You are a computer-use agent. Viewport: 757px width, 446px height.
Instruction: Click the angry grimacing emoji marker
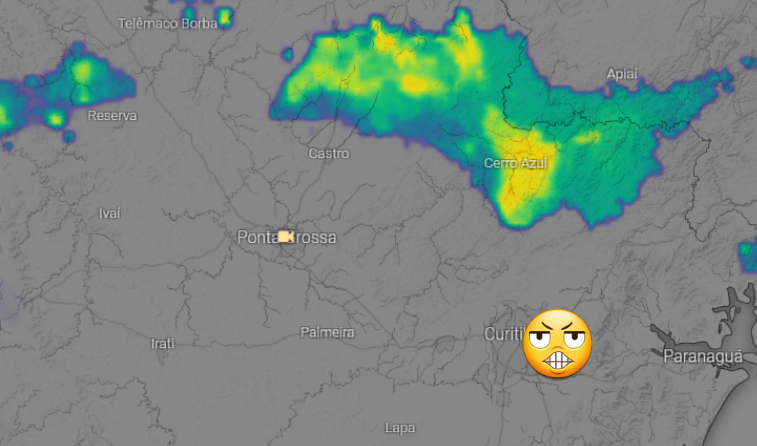click(x=557, y=344)
